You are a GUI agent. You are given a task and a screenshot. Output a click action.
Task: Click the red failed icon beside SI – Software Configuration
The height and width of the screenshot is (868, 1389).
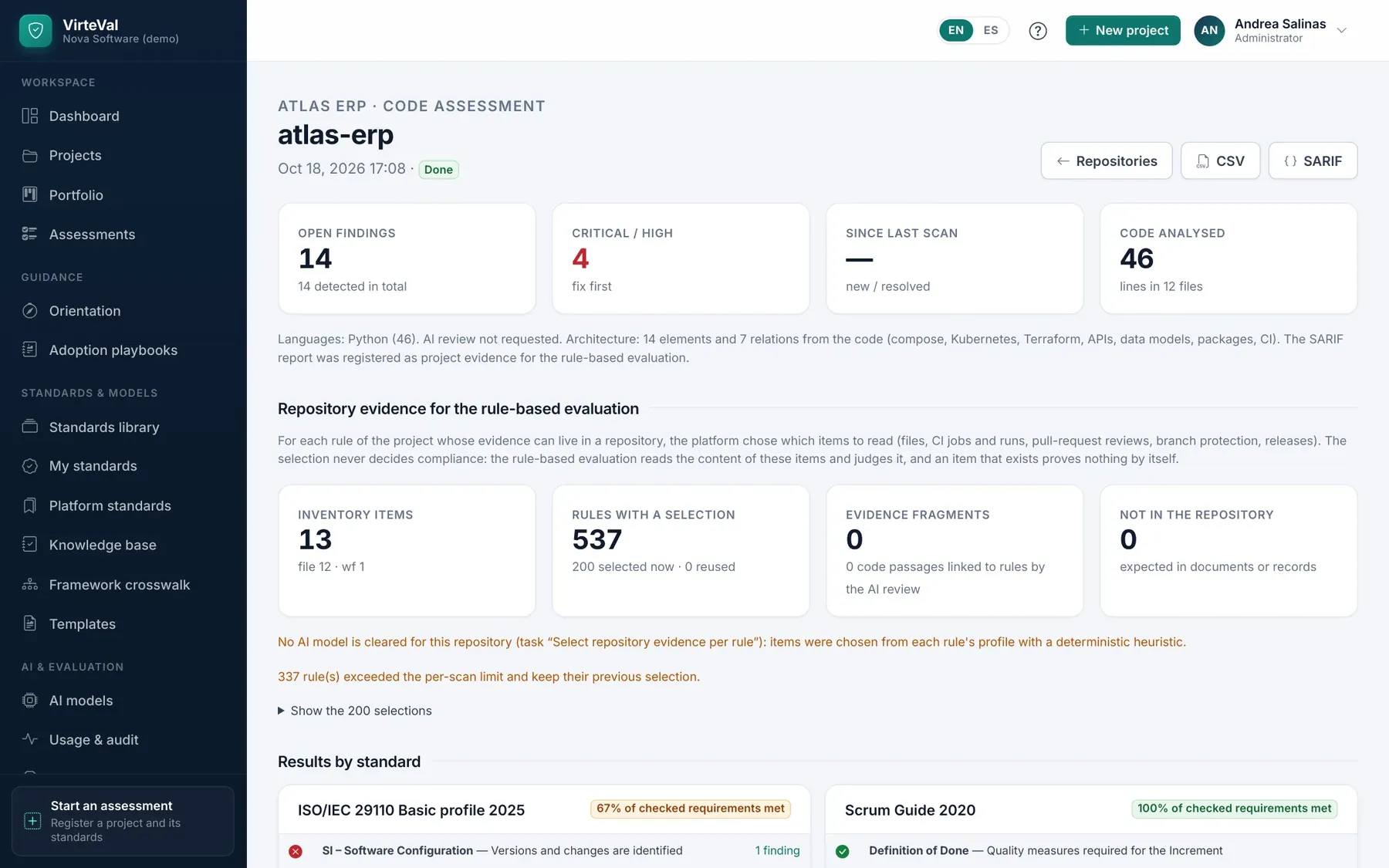(x=296, y=851)
